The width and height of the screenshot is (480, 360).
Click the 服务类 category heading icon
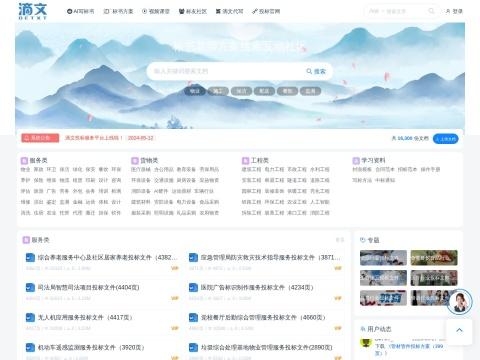(24, 161)
